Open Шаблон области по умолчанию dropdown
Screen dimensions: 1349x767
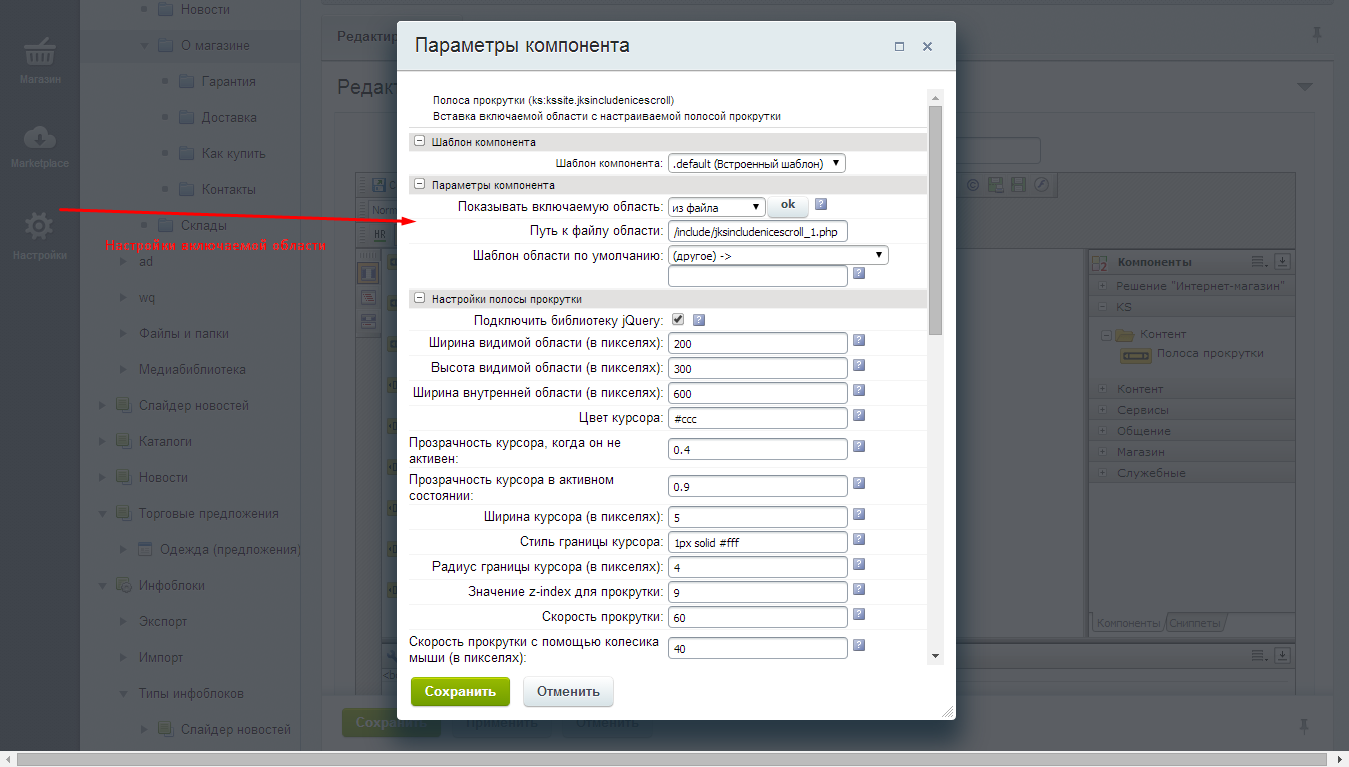pyautogui.click(x=778, y=255)
